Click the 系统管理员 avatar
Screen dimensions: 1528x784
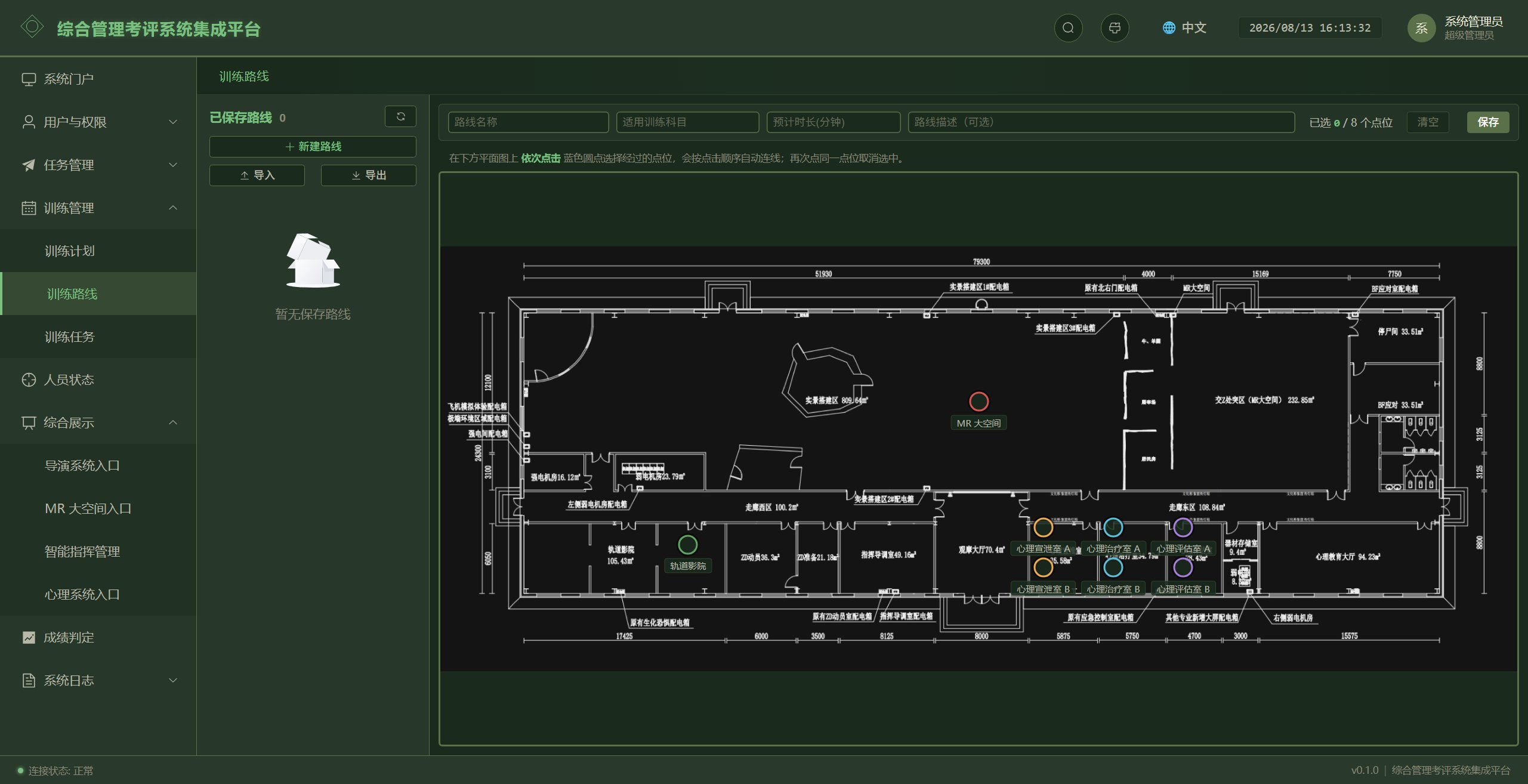tap(1421, 28)
